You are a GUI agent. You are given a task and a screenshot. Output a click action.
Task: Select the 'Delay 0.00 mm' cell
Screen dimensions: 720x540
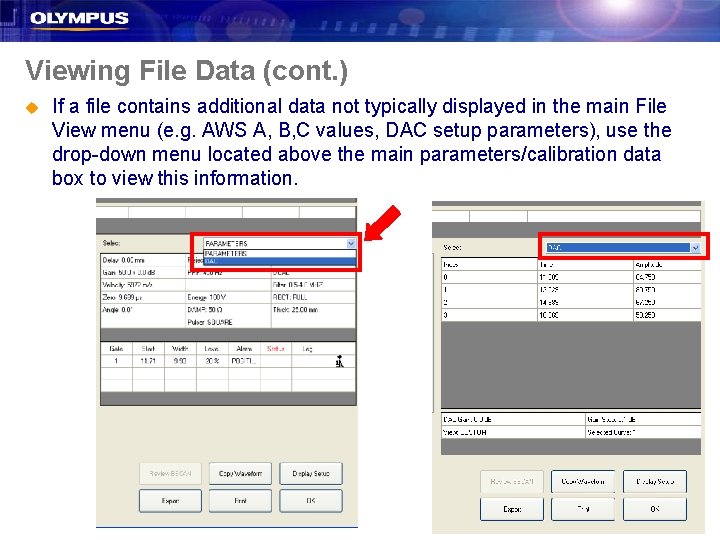143,260
